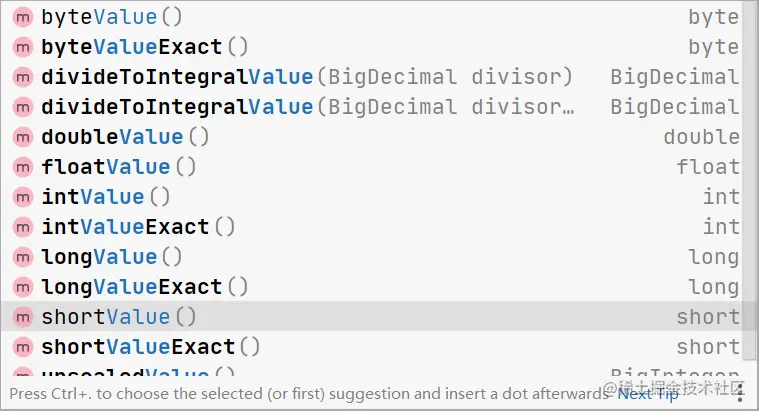The height and width of the screenshot is (411, 759).
Task: Click the method icon beside byteValue()
Action: point(23,17)
